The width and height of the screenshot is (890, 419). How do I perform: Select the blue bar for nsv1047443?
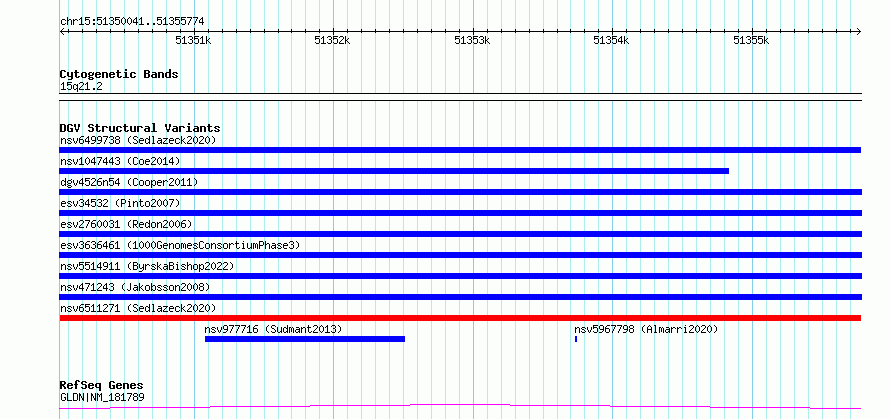[x=394, y=171]
